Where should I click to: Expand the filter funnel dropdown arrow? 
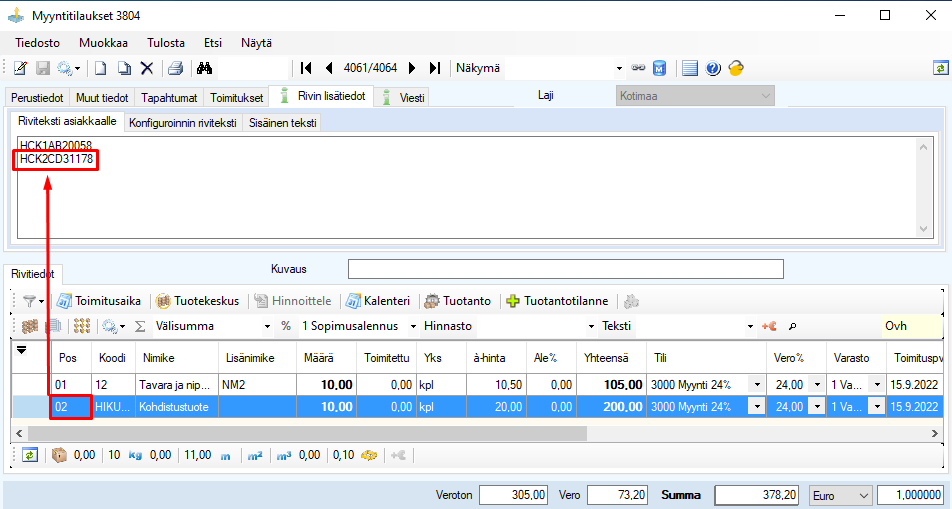42,300
